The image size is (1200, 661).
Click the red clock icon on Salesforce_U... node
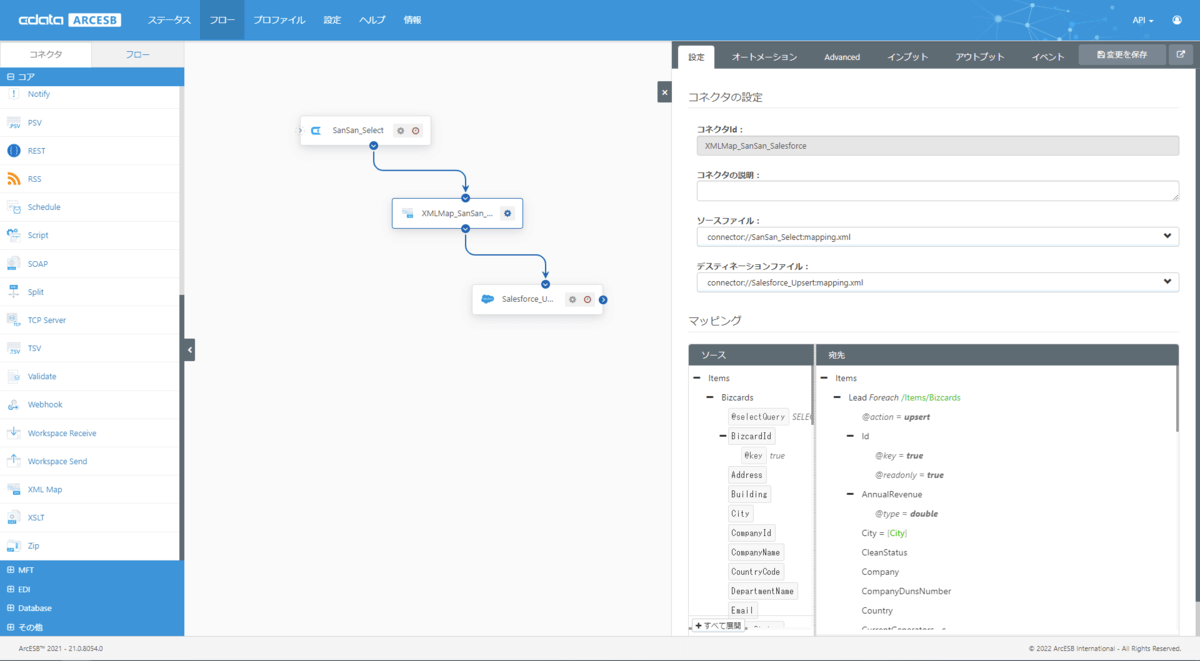[588, 299]
